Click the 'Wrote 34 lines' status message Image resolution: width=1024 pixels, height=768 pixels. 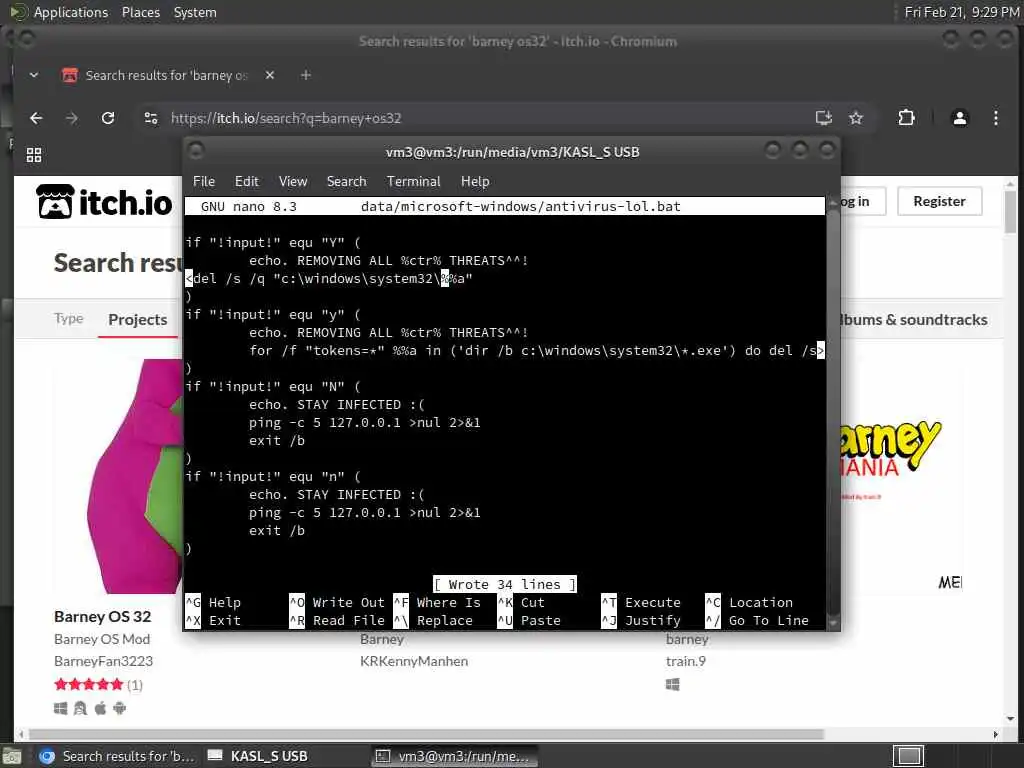coord(505,584)
